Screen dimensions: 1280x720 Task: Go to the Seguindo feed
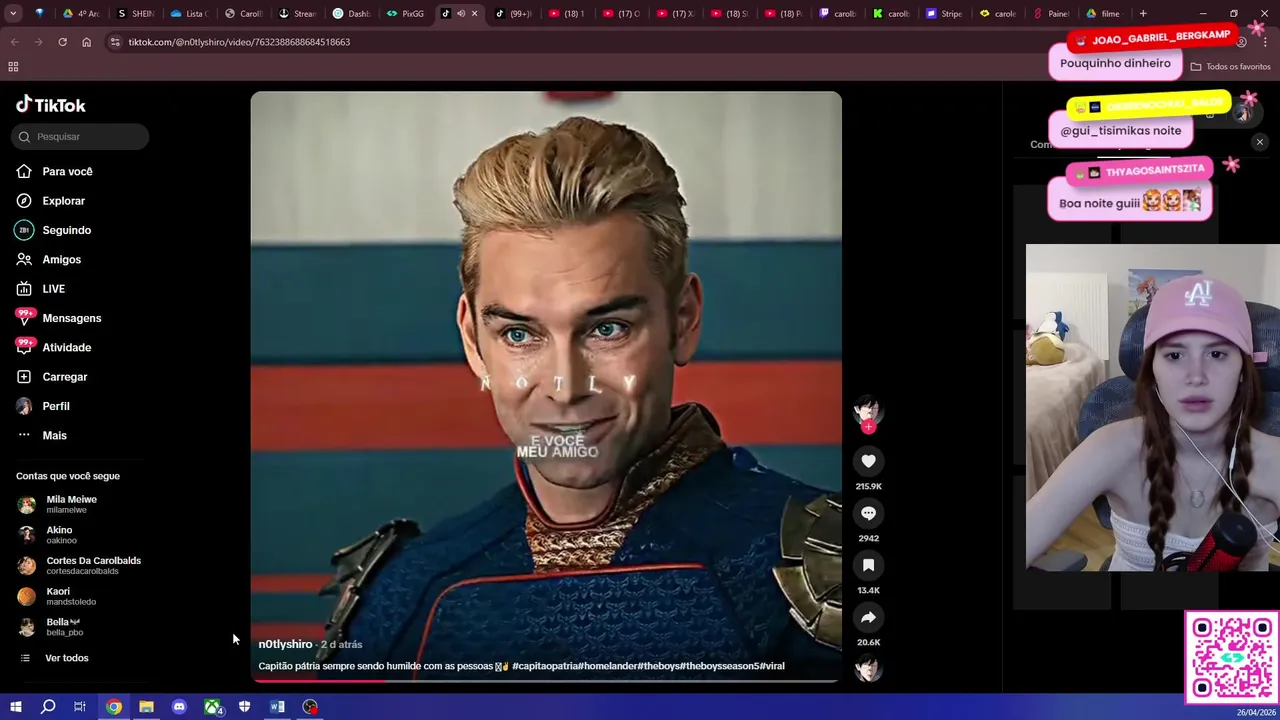pyautogui.click(x=53, y=230)
